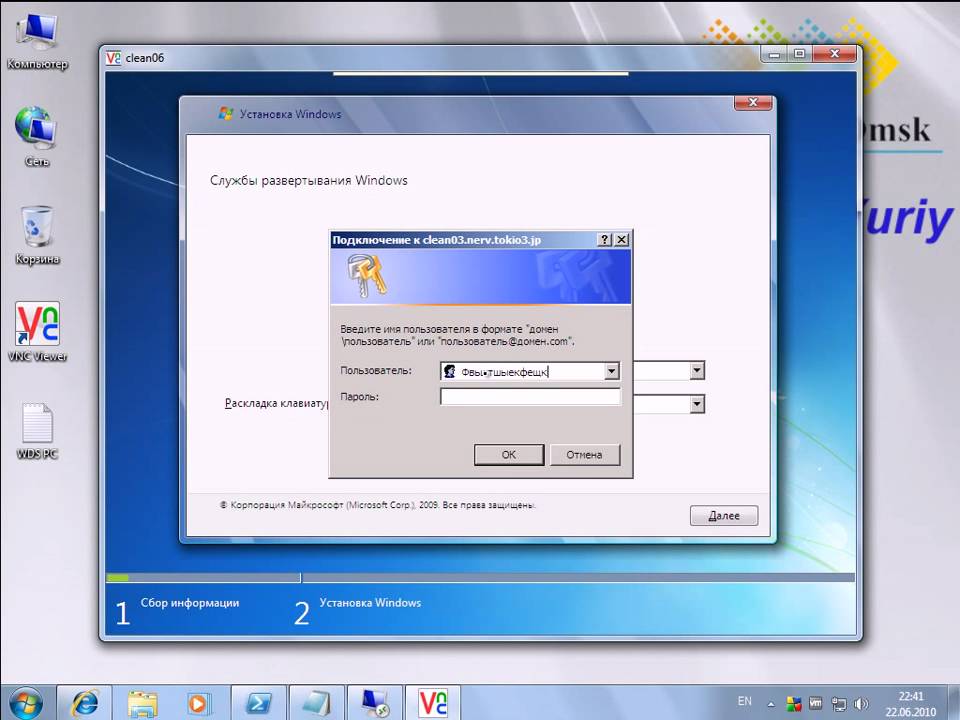This screenshot has width=960, height=720.
Task: Click the Далее button in setup window
Action: (x=724, y=516)
